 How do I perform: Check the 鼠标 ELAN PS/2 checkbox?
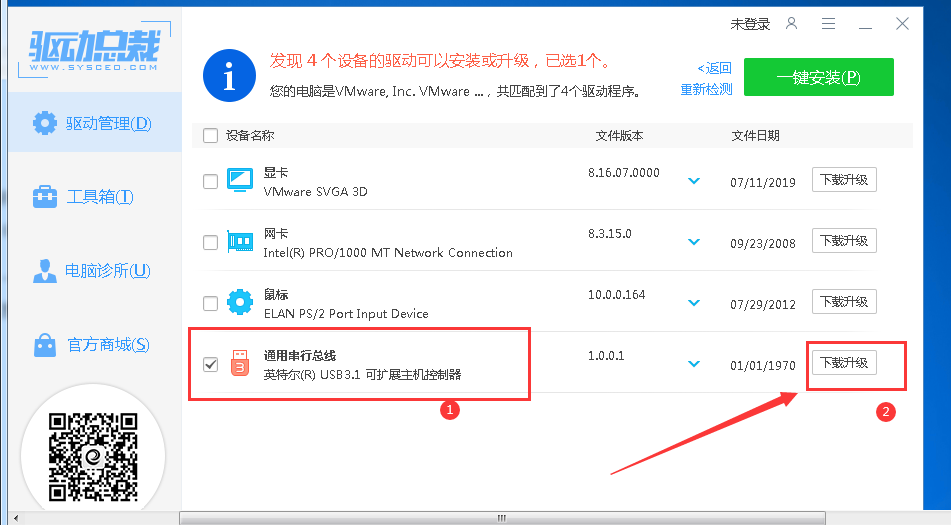pyautogui.click(x=210, y=303)
